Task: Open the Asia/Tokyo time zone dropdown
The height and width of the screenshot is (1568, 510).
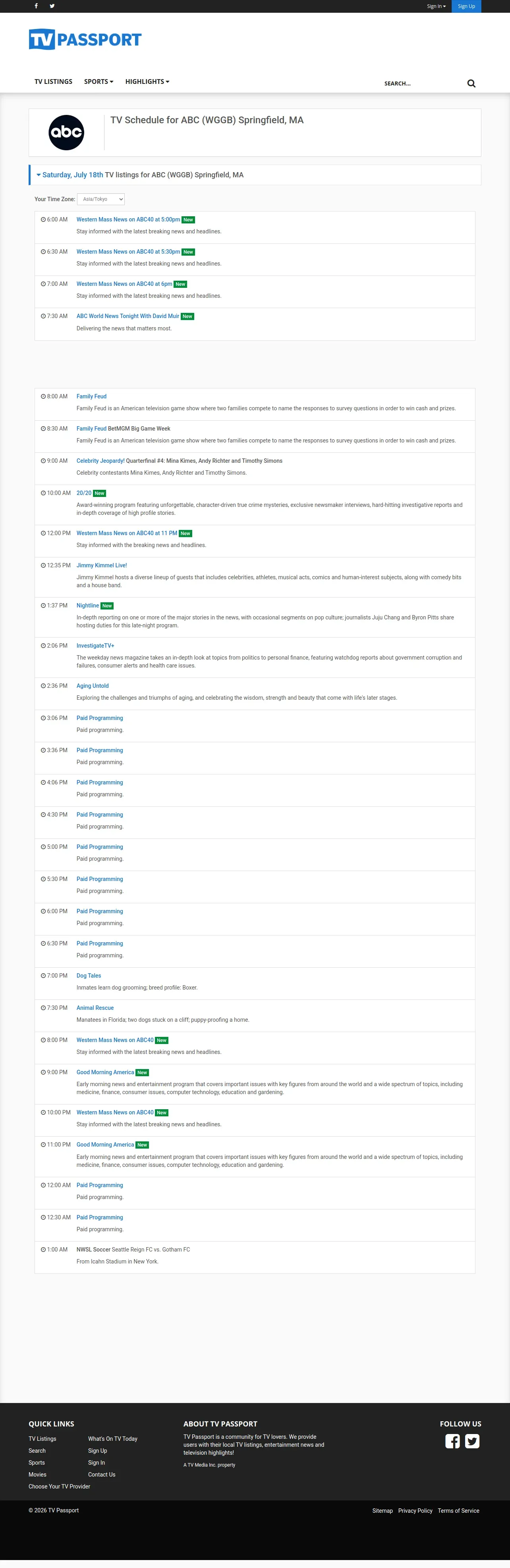Action: (101, 199)
